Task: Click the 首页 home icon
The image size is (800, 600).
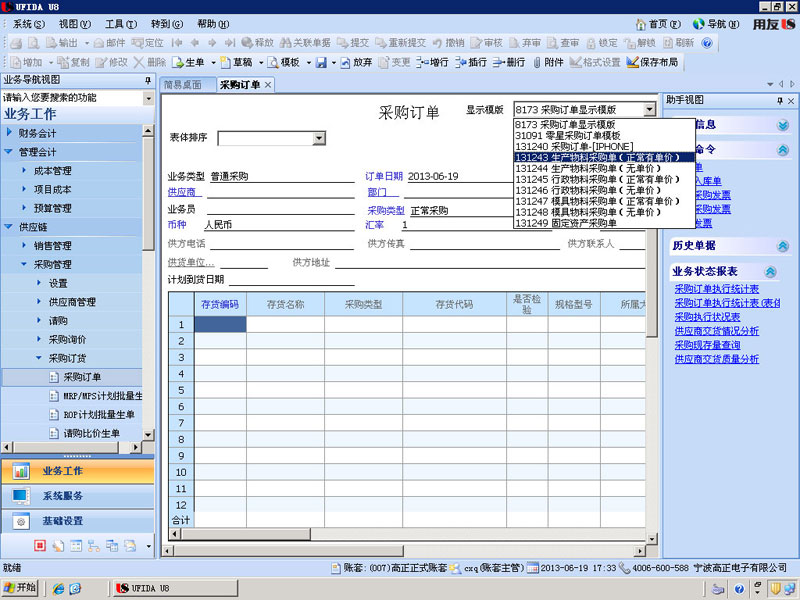Action: click(641, 24)
